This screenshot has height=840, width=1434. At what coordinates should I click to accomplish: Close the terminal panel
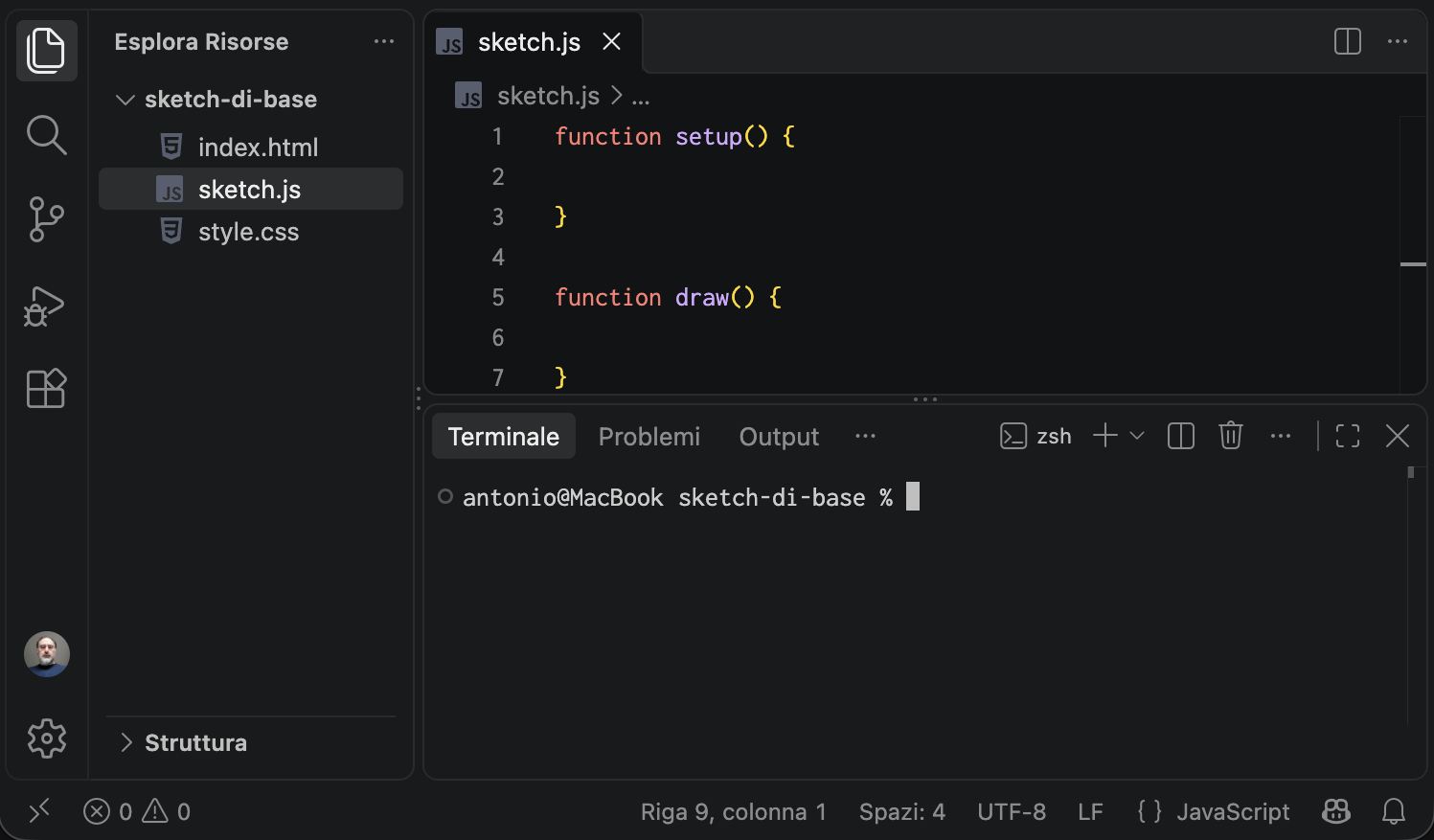[1398, 436]
